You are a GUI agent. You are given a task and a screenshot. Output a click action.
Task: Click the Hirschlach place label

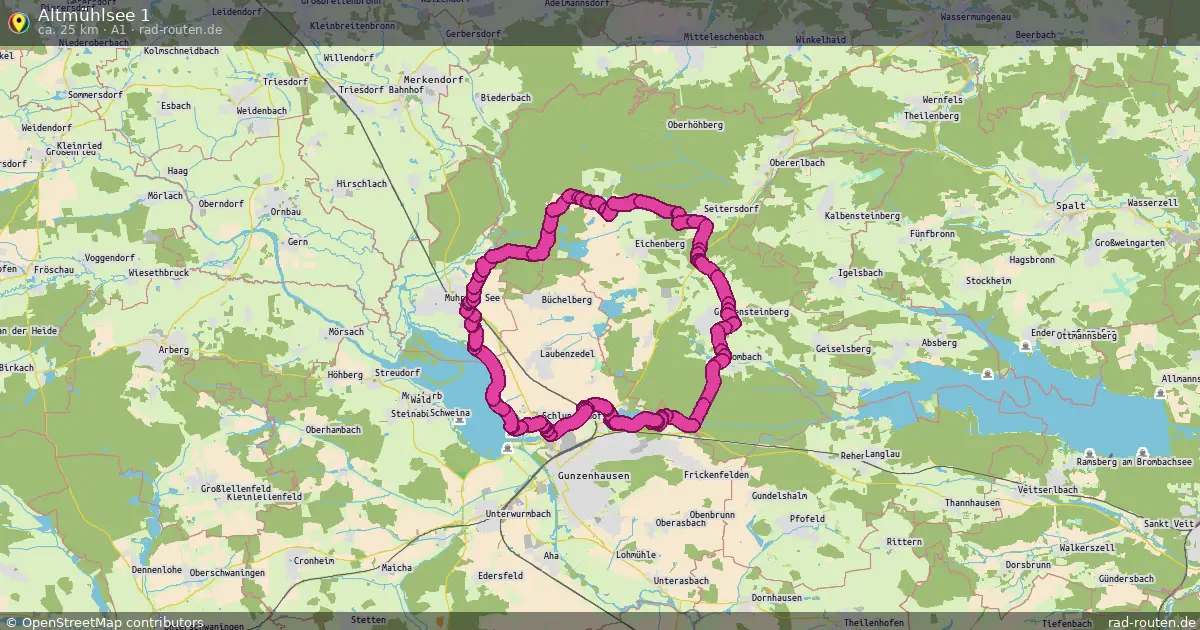362,184
